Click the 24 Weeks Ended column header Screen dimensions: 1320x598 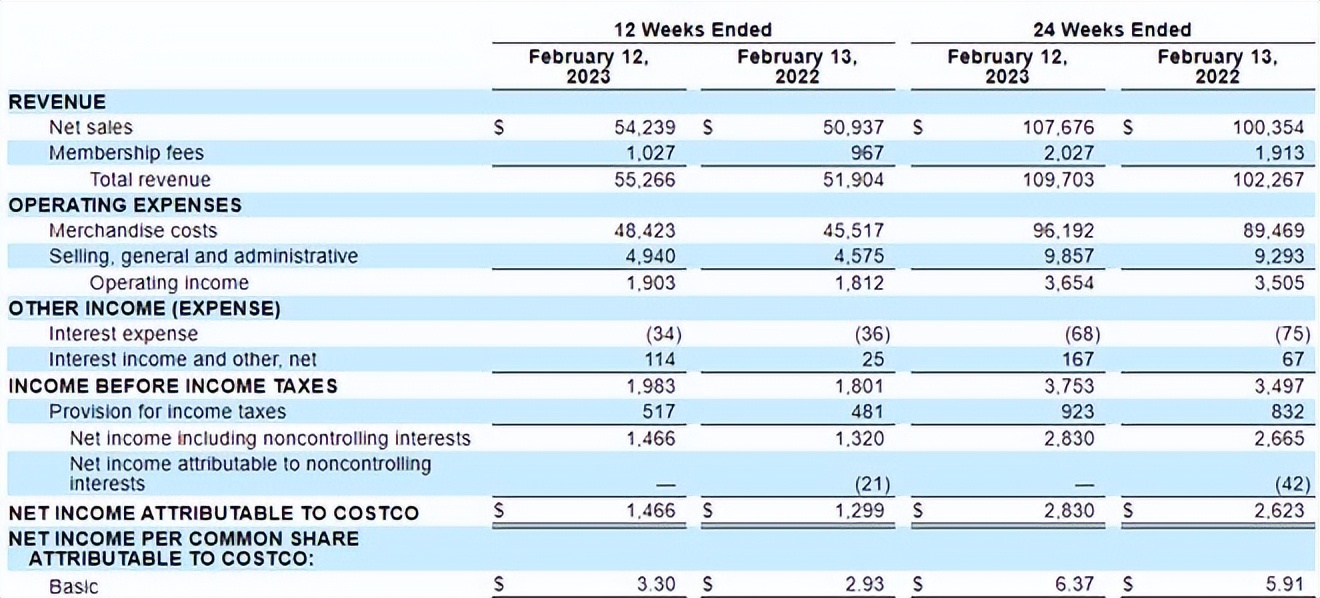coord(1112,29)
